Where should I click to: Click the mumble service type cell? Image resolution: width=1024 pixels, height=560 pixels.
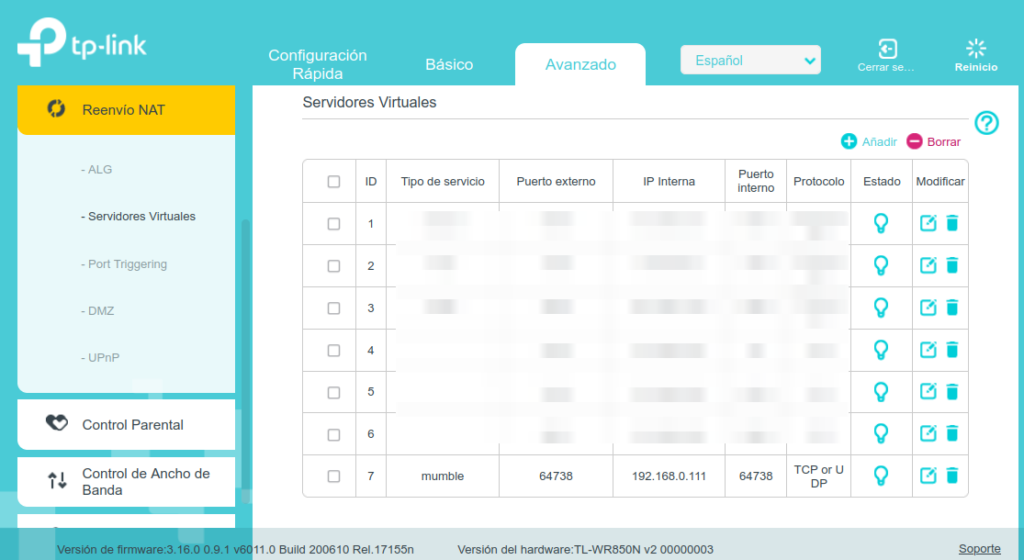443,476
